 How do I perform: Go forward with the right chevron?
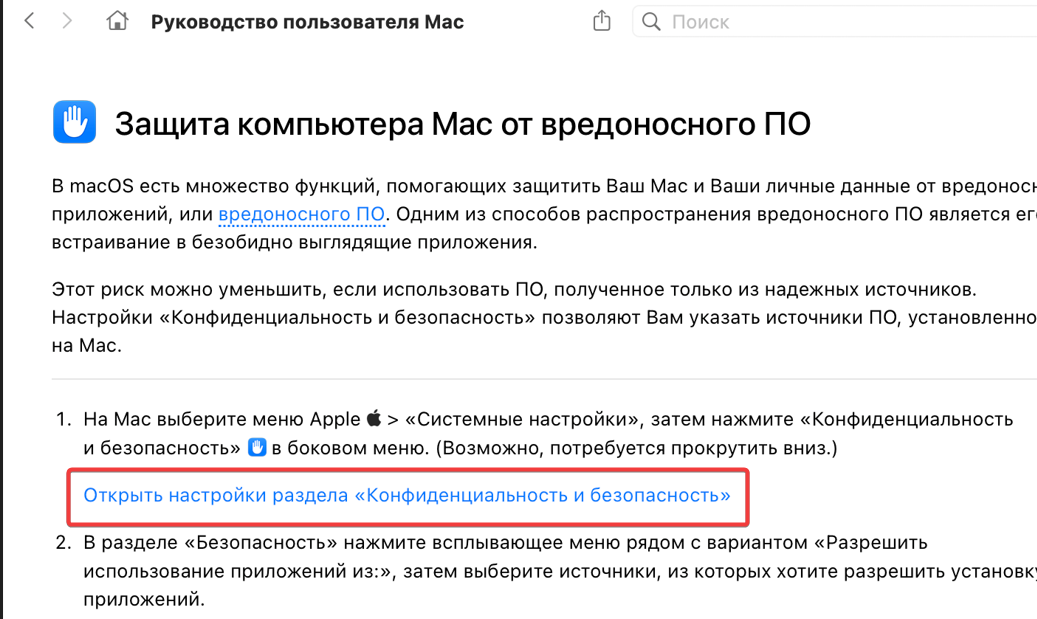click(67, 21)
